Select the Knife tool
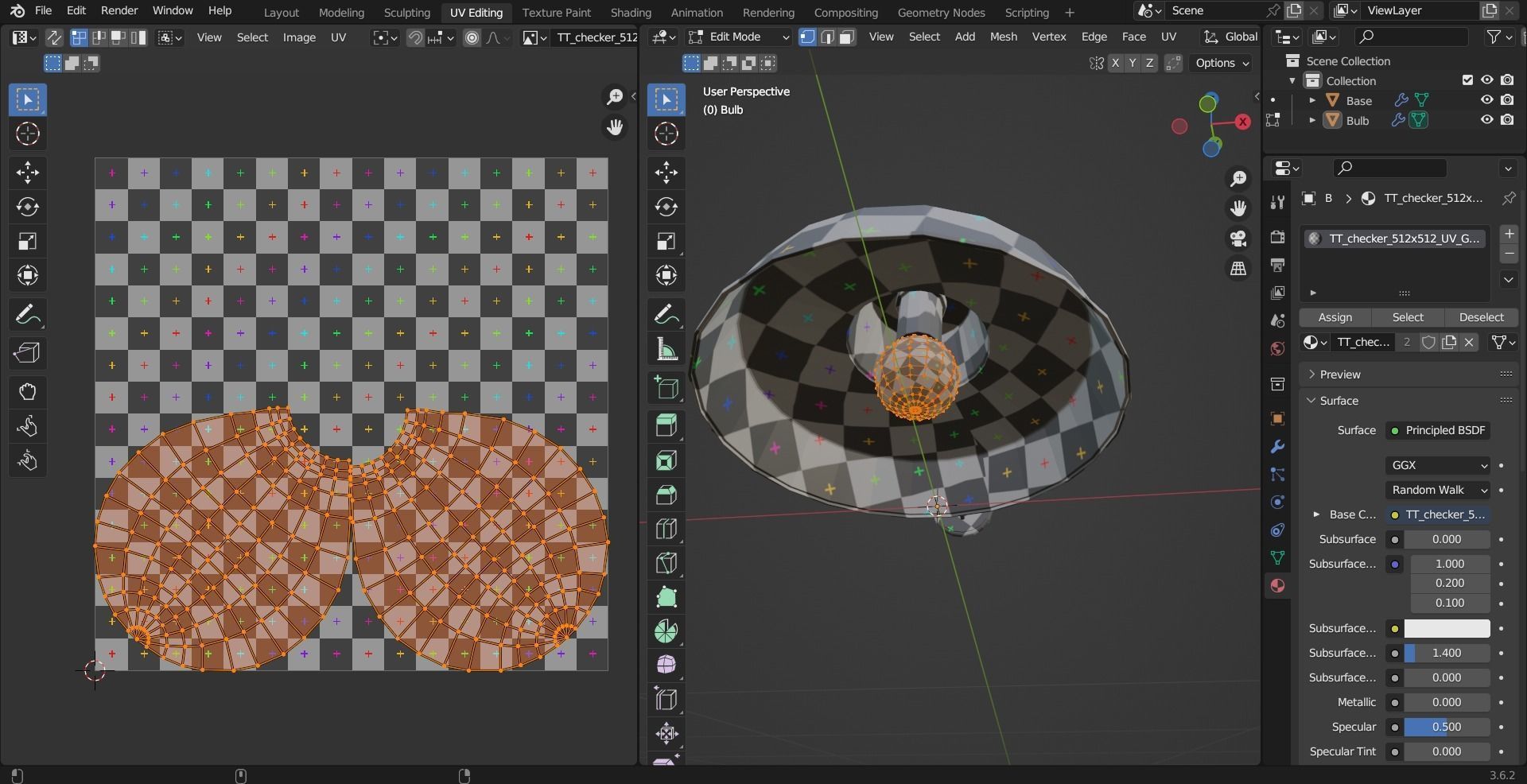Image resolution: width=1527 pixels, height=784 pixels. click(x=666, y=563)
